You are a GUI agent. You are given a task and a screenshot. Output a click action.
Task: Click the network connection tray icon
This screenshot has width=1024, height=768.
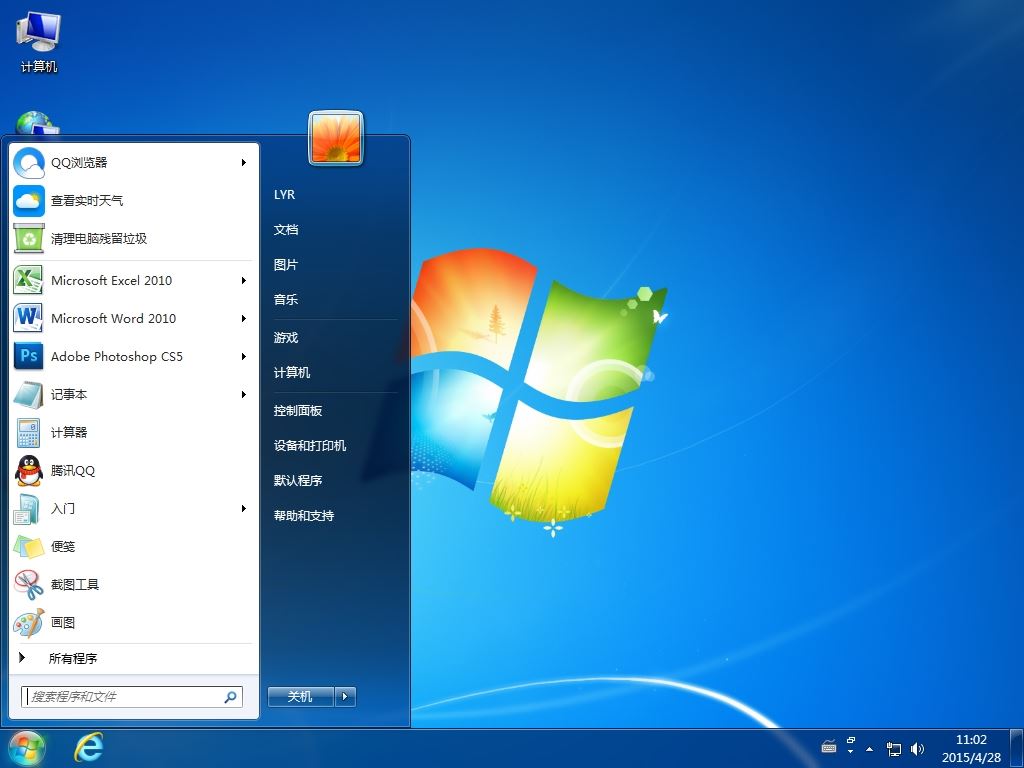coord(893,748)
